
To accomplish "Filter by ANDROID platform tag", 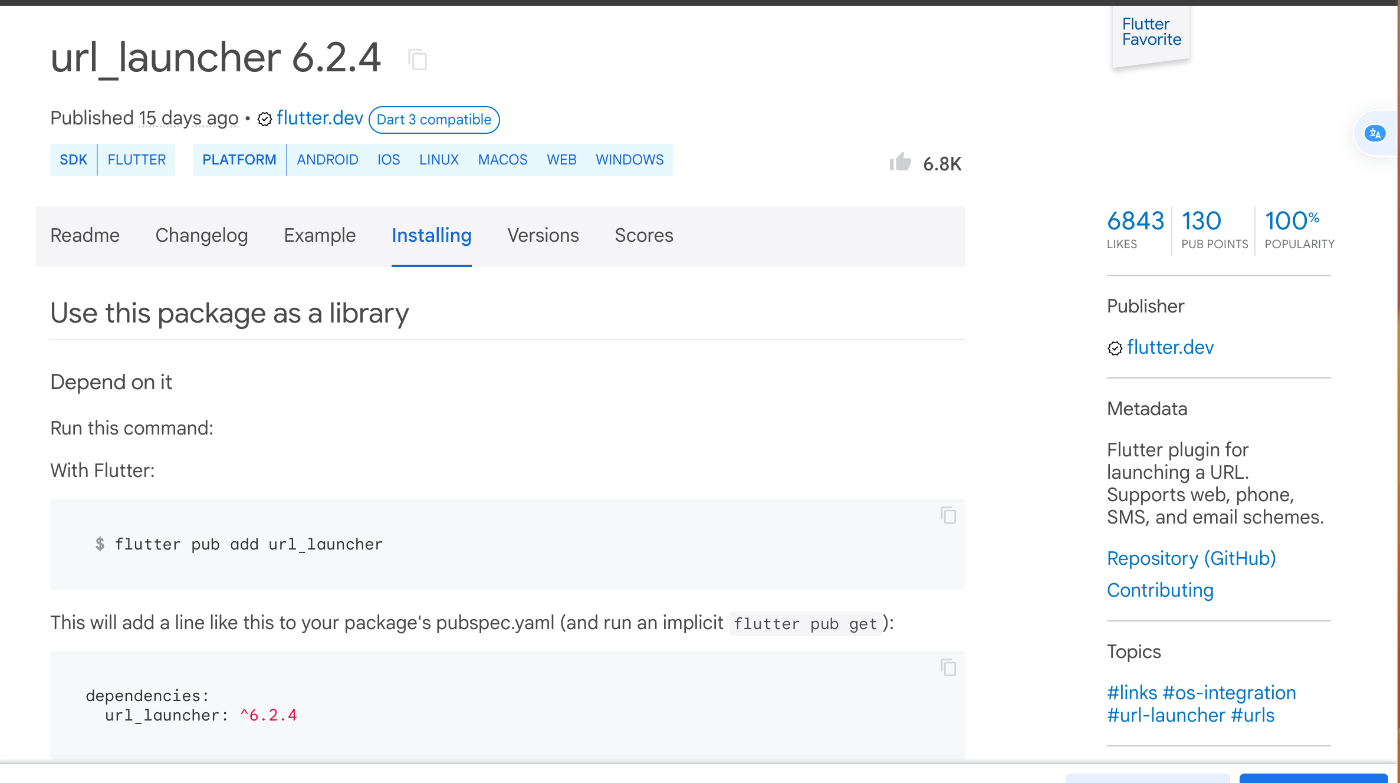I will 327,160.
